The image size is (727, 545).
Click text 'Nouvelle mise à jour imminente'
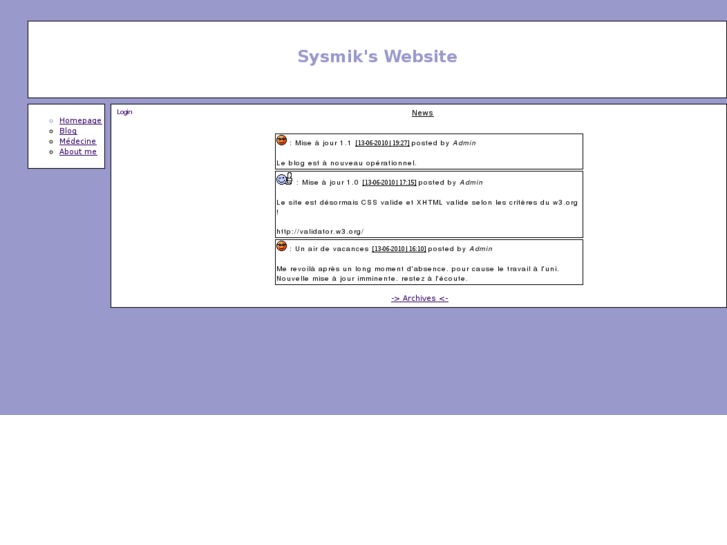337,278
